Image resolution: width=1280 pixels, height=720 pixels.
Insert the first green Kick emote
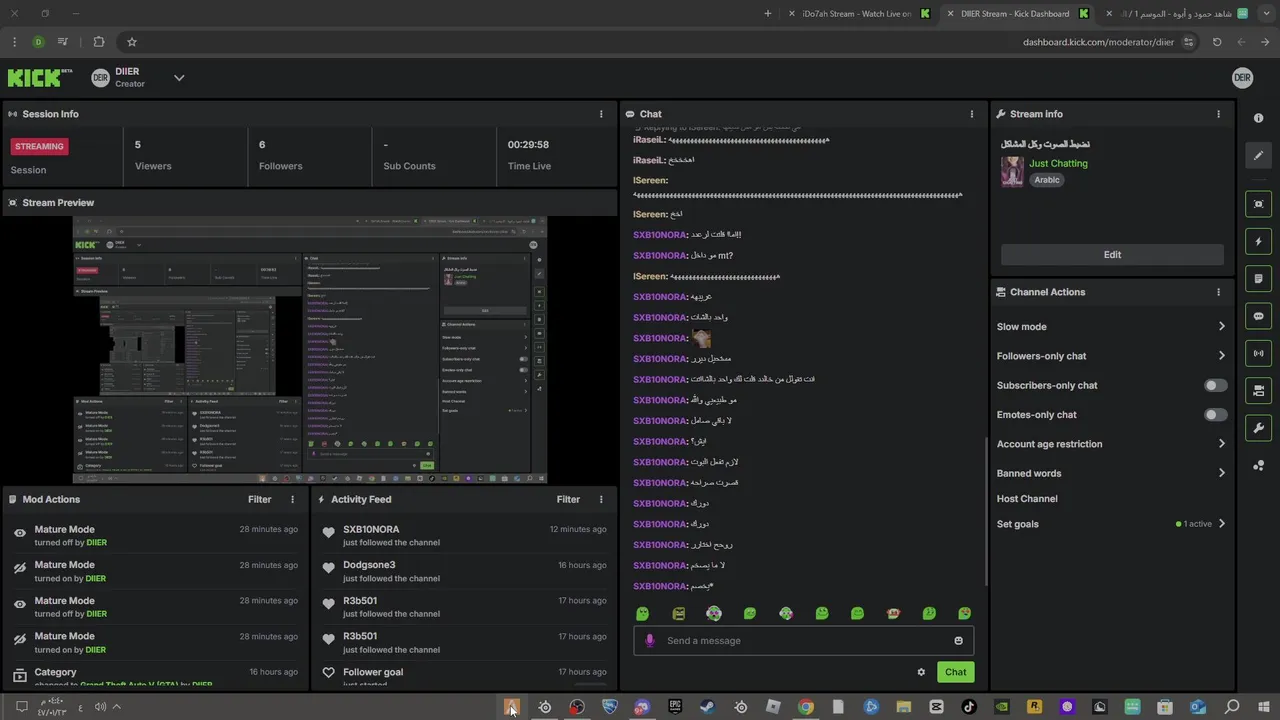(643, 613)
